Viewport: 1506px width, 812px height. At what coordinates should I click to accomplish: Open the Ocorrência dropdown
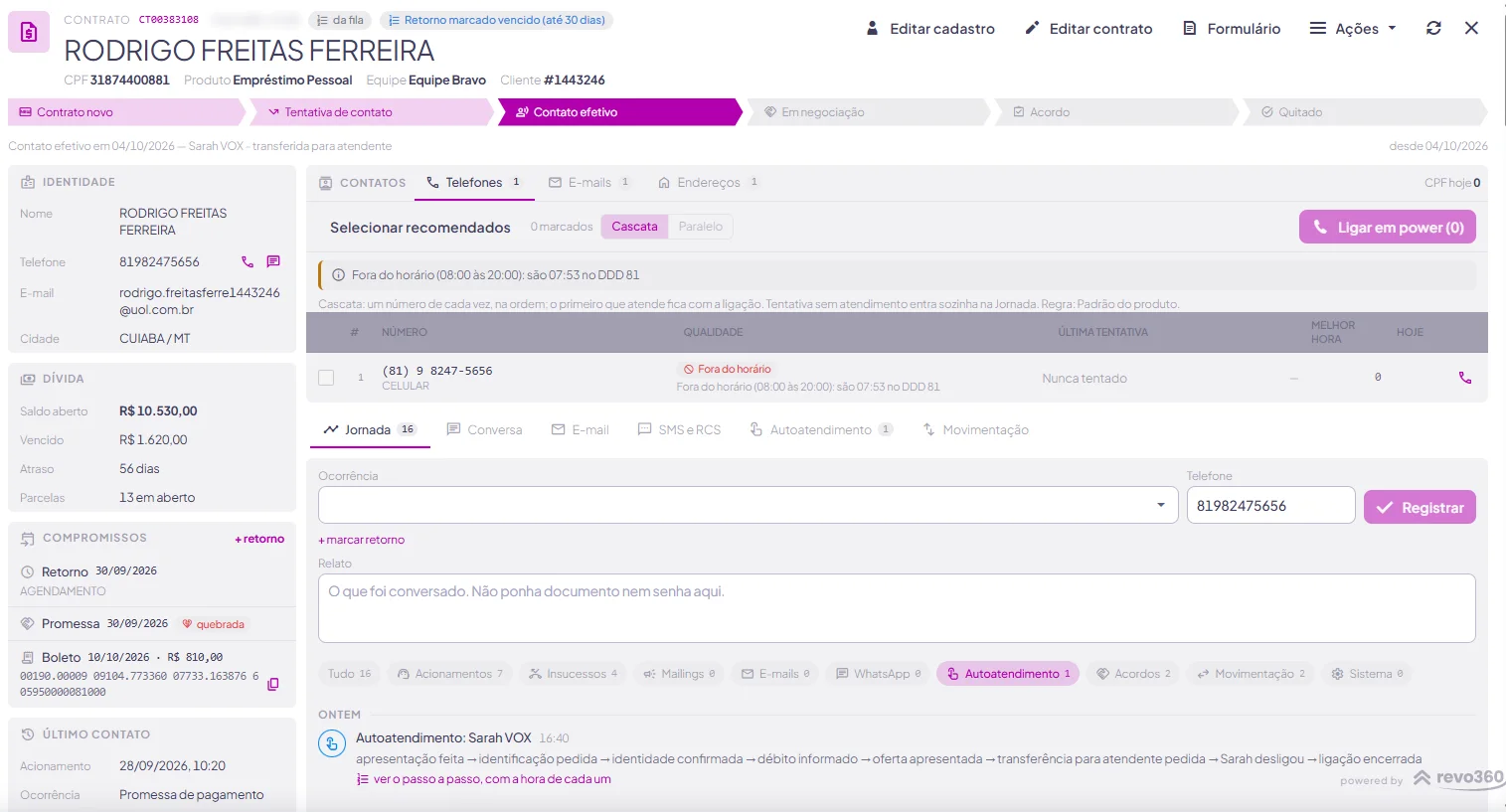[x=748, y=505]
